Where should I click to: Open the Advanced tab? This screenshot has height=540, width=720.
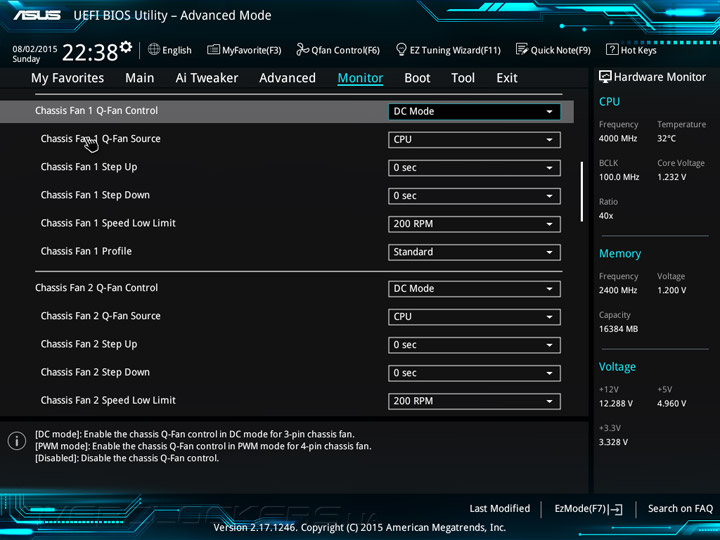(287, 78)
